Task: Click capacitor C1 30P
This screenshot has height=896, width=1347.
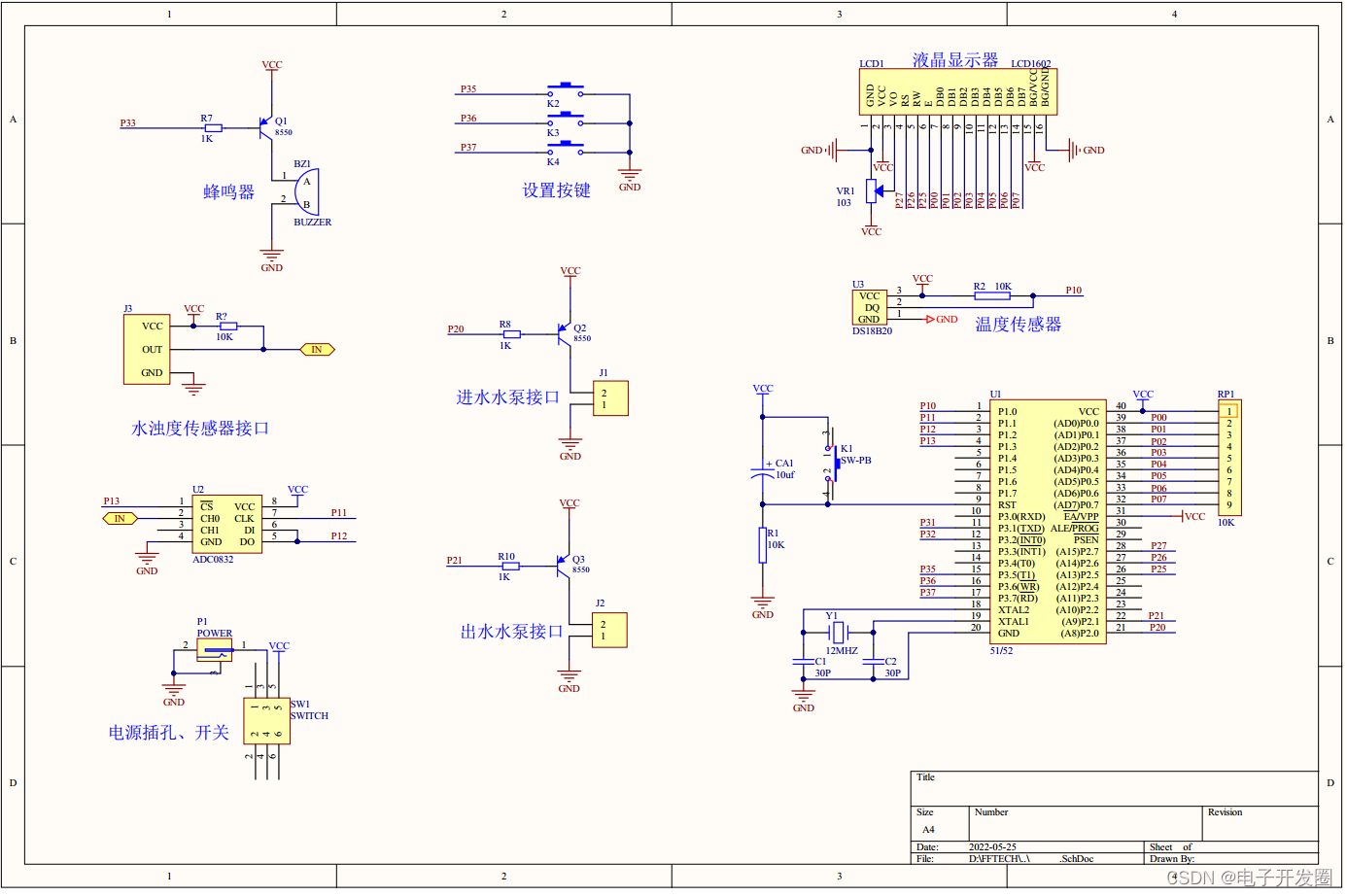Action: click(x=803, y=662)
